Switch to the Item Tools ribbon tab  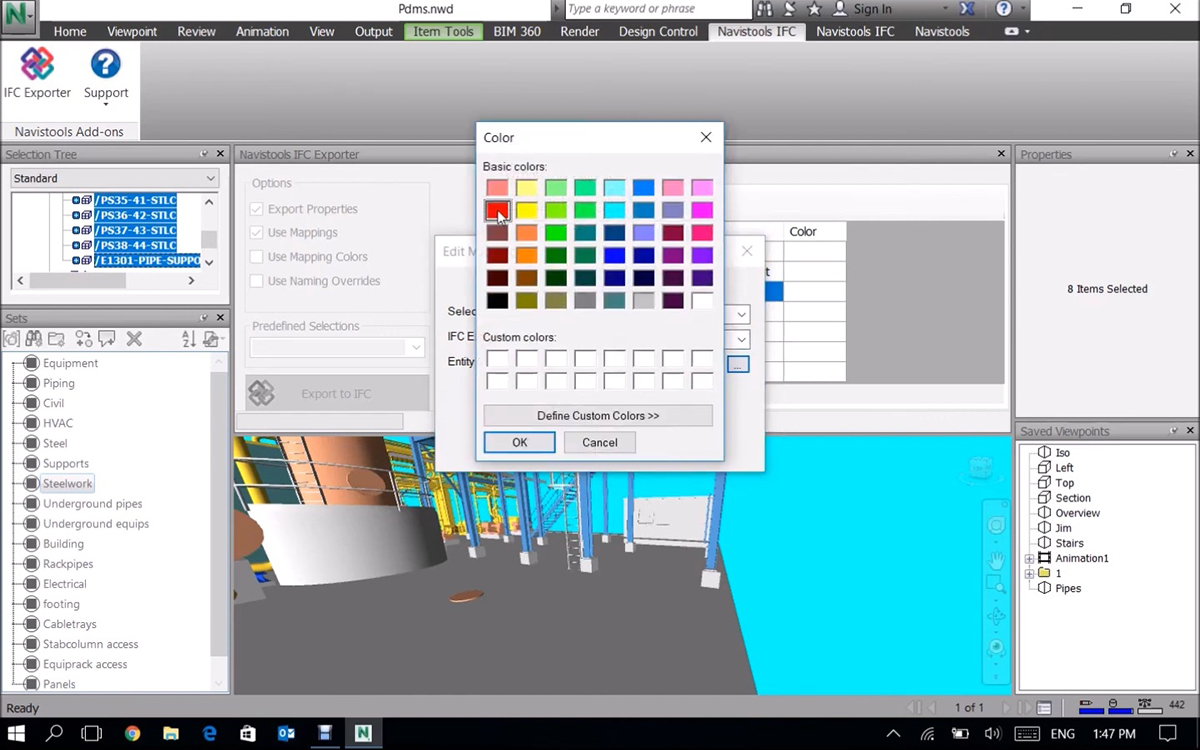pos(443,31)
